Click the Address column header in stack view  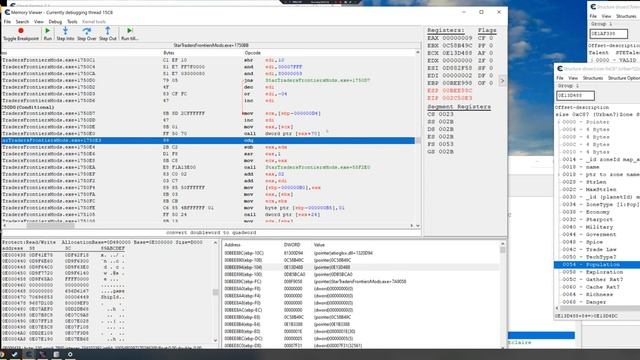point(232,245)
